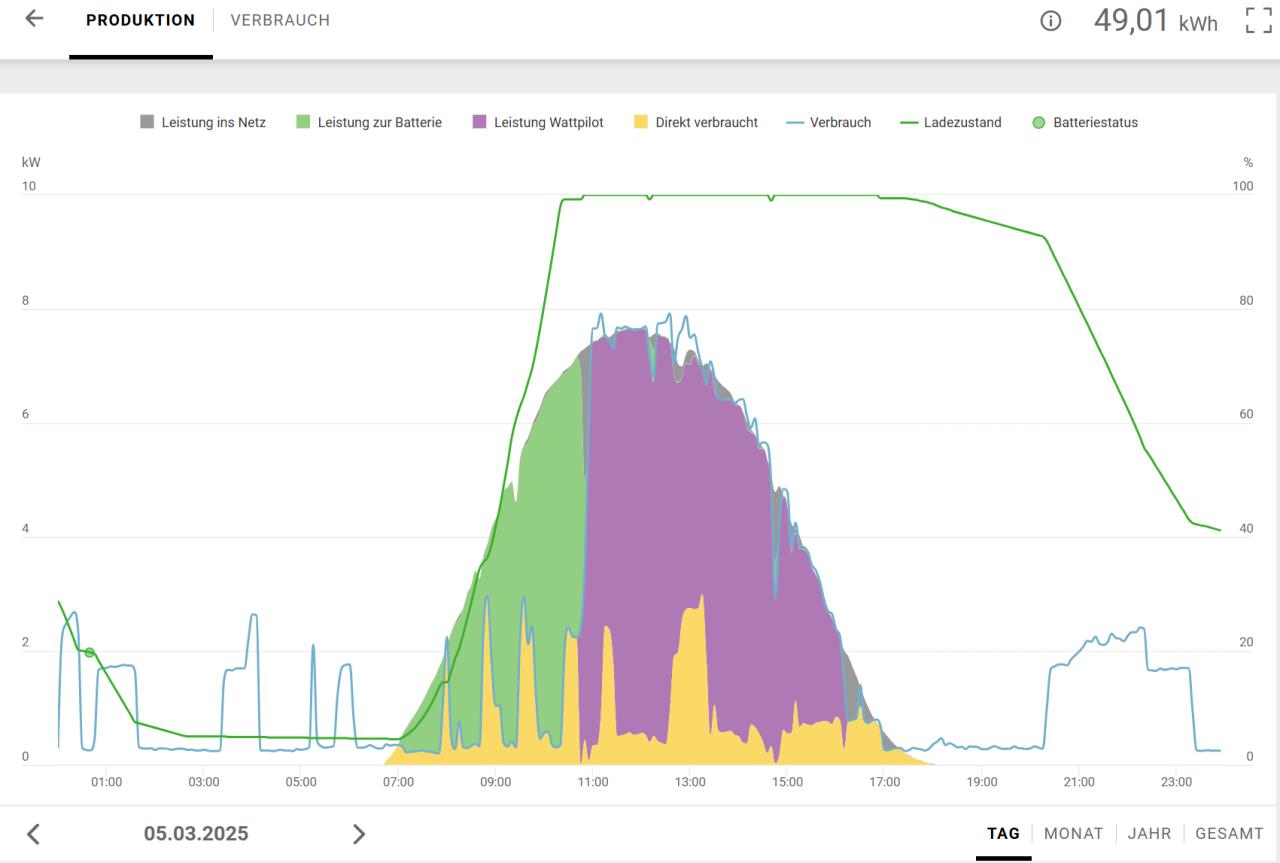Screen dimensions: 1280x863
Task: Go to previous day with left chevron
Action: coord(33,834)
